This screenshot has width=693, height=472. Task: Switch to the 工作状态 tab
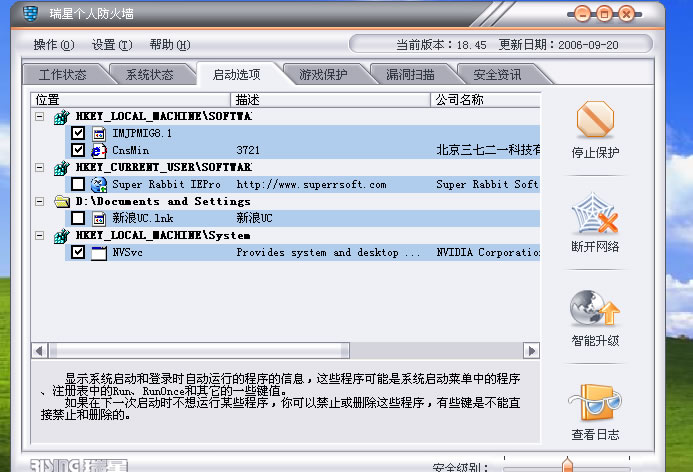click(x=63, y=74)
